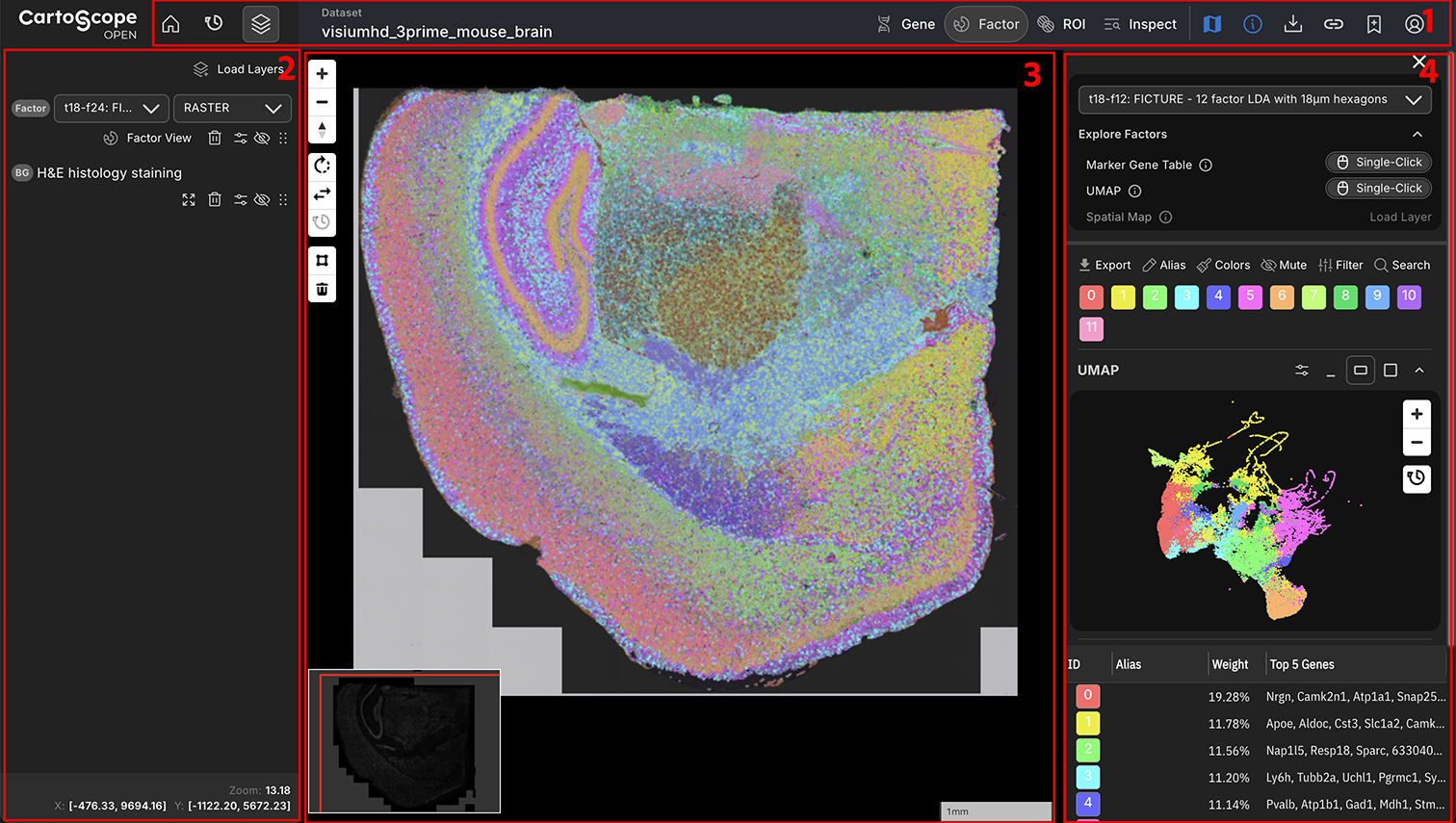Select the rotate view tool in map toolbar

pos(322,165)
